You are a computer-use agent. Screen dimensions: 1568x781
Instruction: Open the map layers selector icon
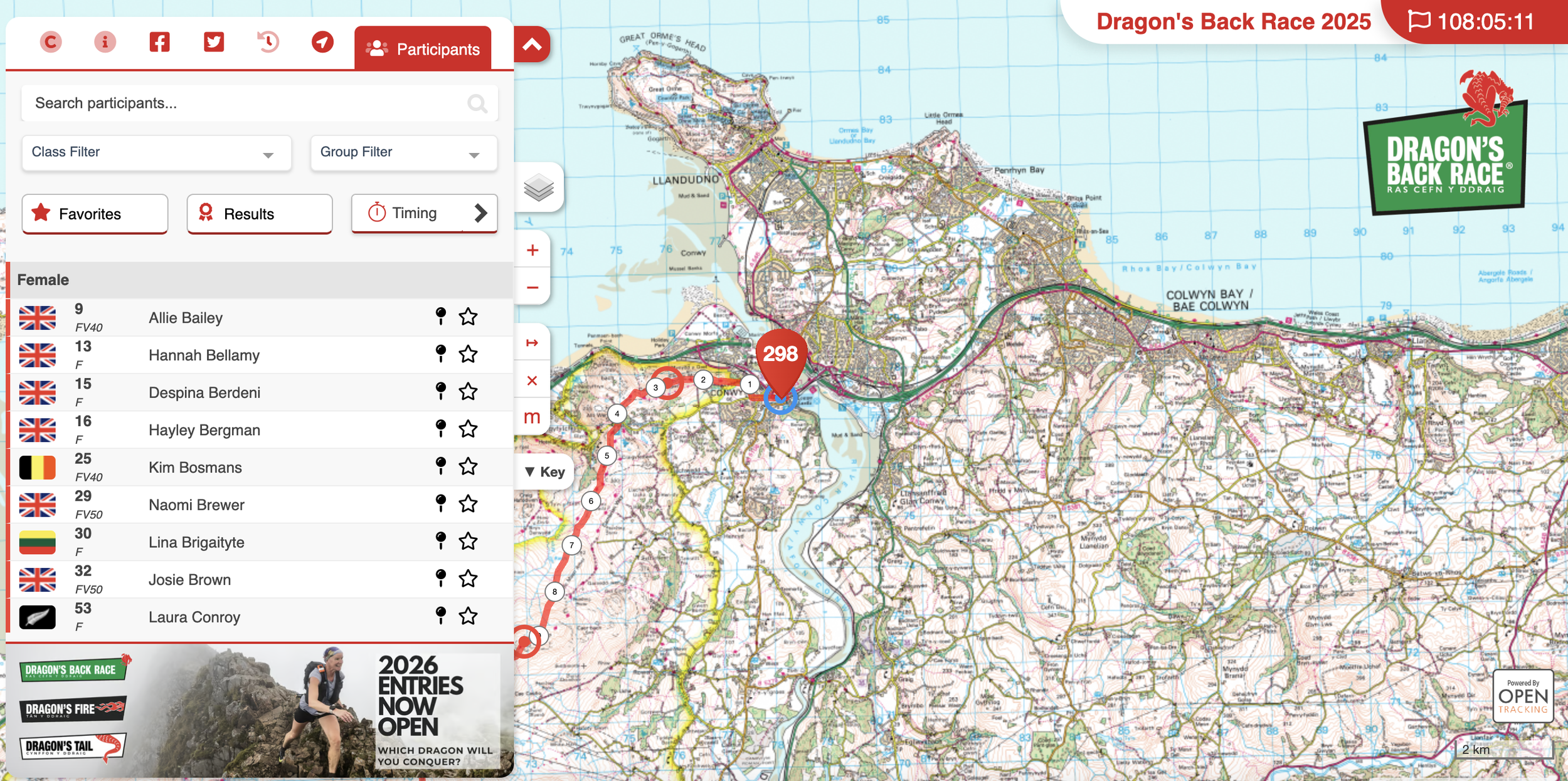tap(538, 187)
